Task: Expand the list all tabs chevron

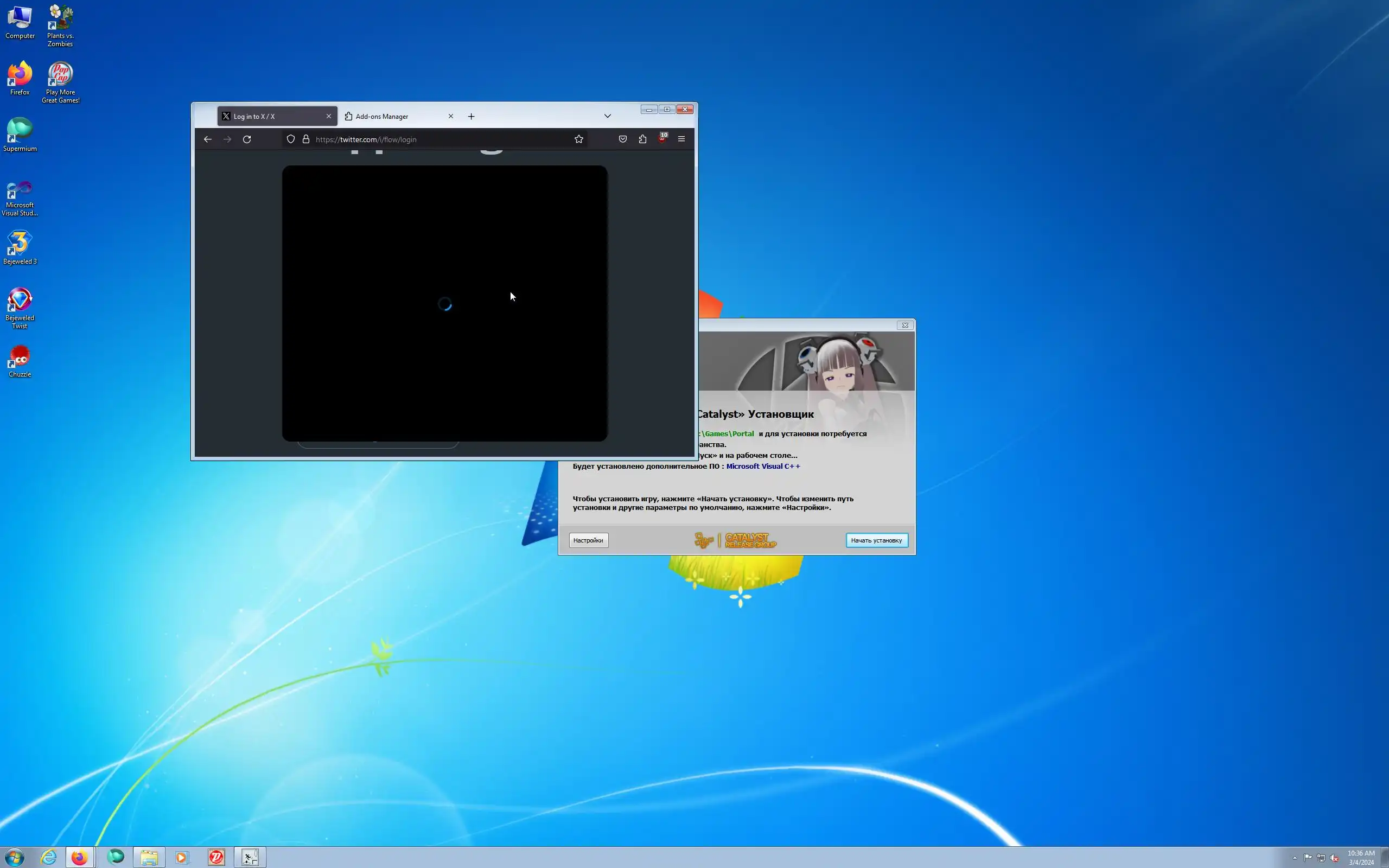Action: pyautogui.click(x=607, y=116)
